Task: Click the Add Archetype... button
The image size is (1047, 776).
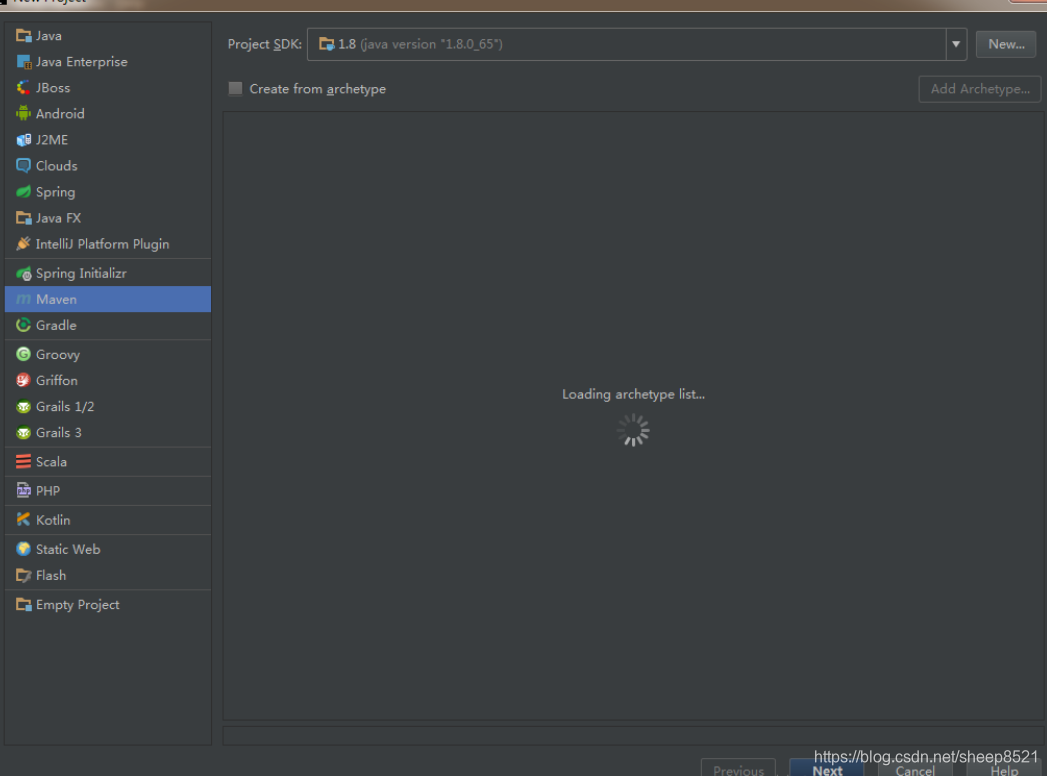Action: coord(980,89)
